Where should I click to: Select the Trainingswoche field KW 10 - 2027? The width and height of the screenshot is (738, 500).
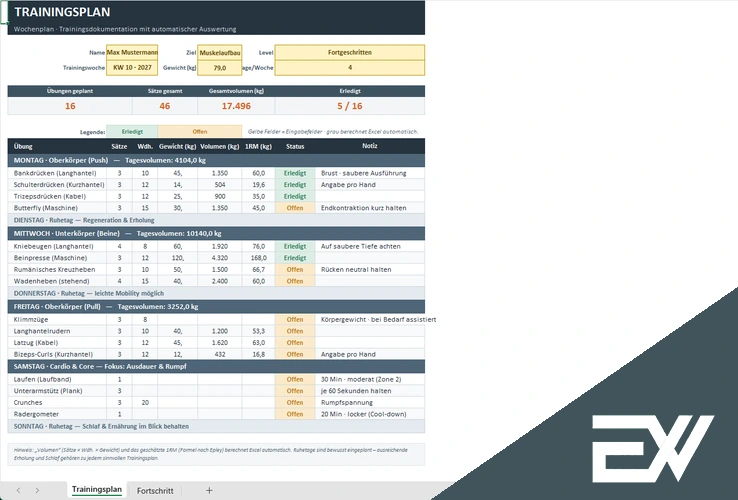pyautogui.click(x=132, y=67)
